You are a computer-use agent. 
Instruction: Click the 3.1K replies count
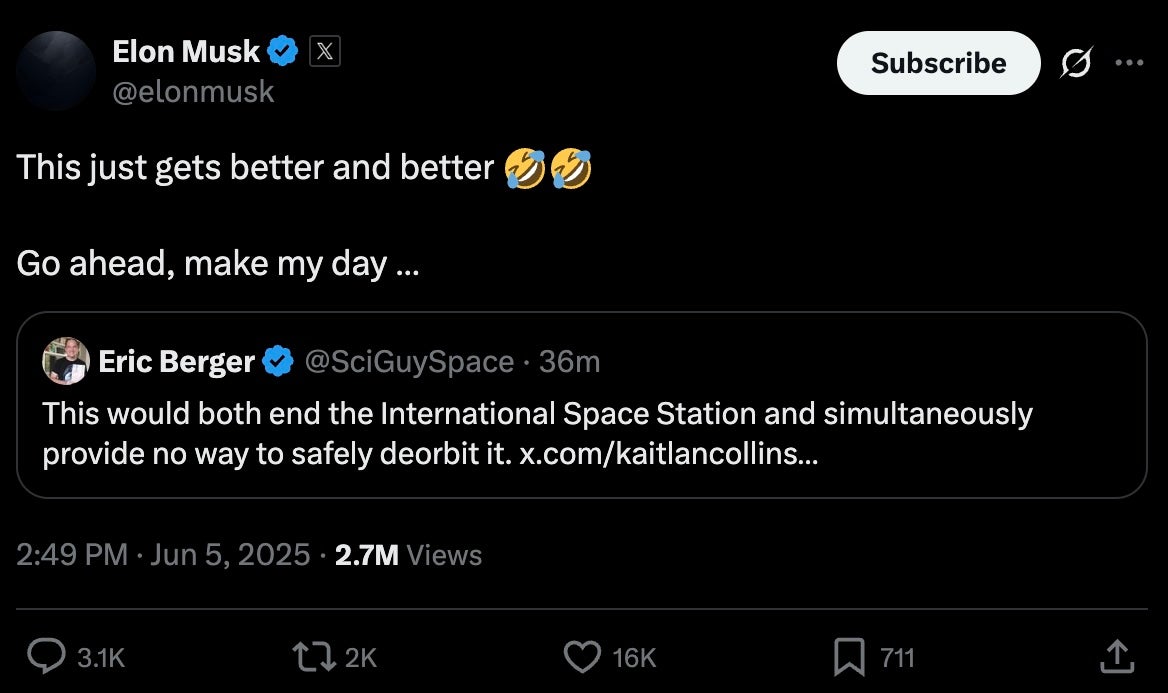click(x=97, y=657)
